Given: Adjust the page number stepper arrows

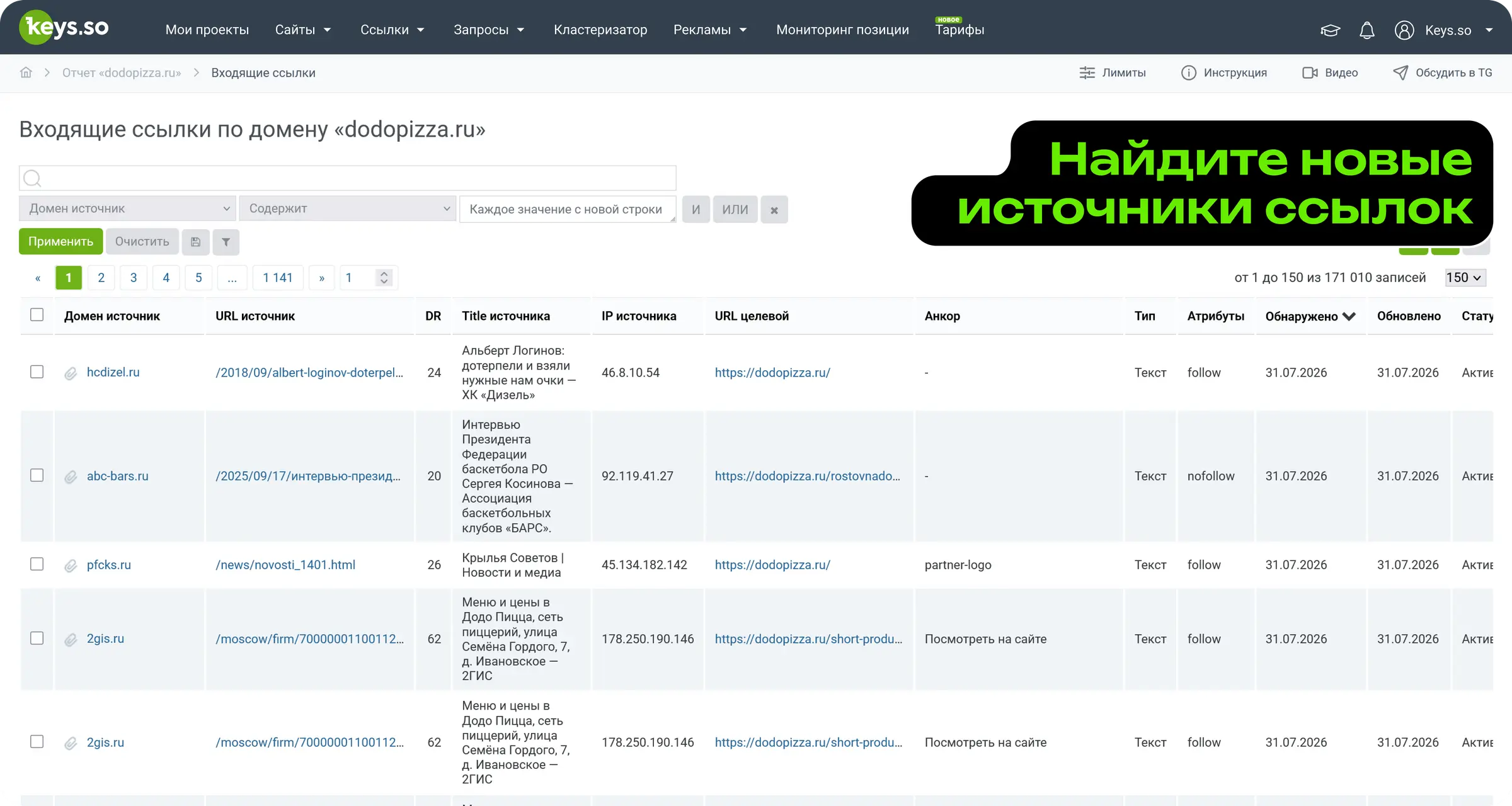Looking at the screenshot, I should pos(384,278).
